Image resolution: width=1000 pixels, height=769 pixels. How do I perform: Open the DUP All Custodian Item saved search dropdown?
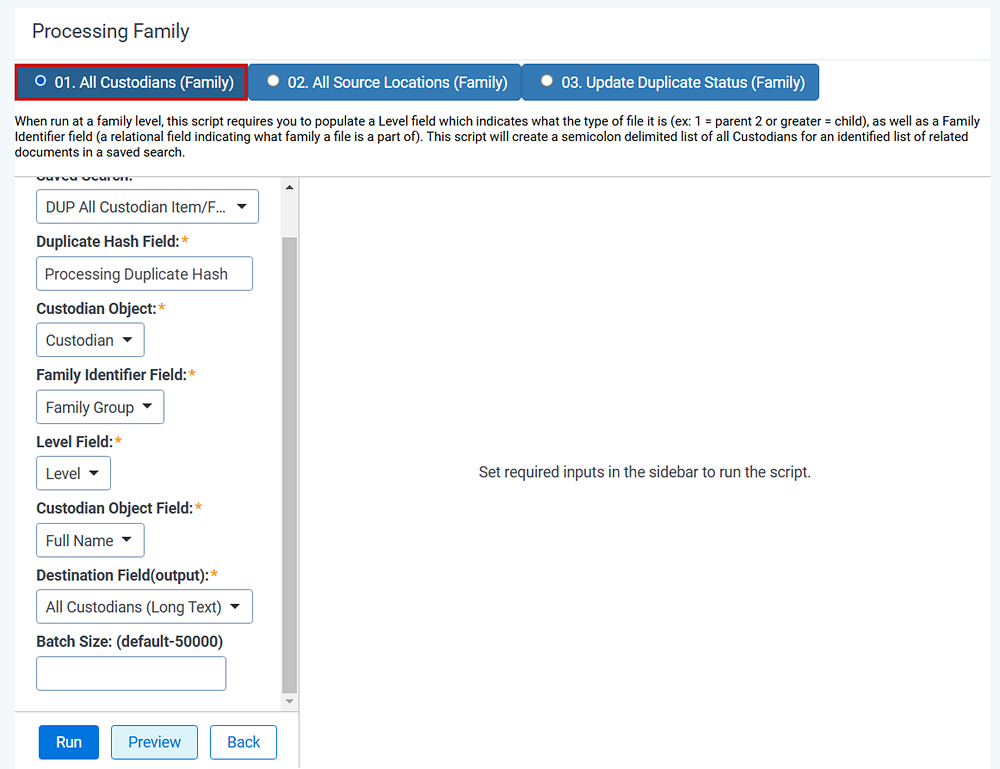147,207
